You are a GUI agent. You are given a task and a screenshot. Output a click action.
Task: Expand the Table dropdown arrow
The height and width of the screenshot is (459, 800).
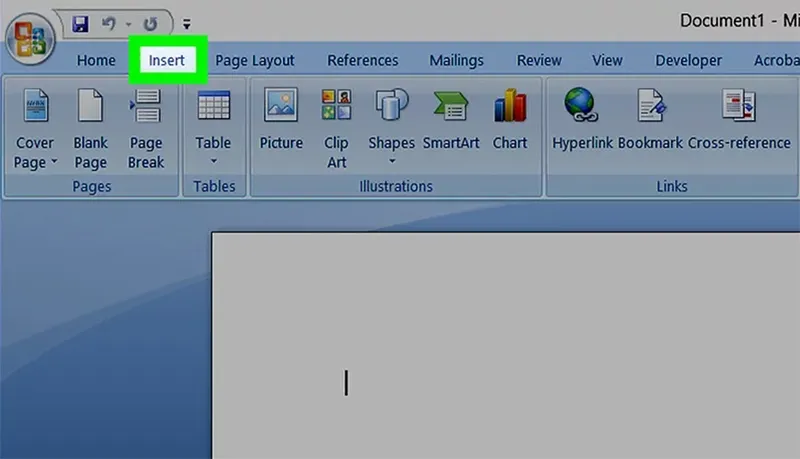[x=214, y=161]
